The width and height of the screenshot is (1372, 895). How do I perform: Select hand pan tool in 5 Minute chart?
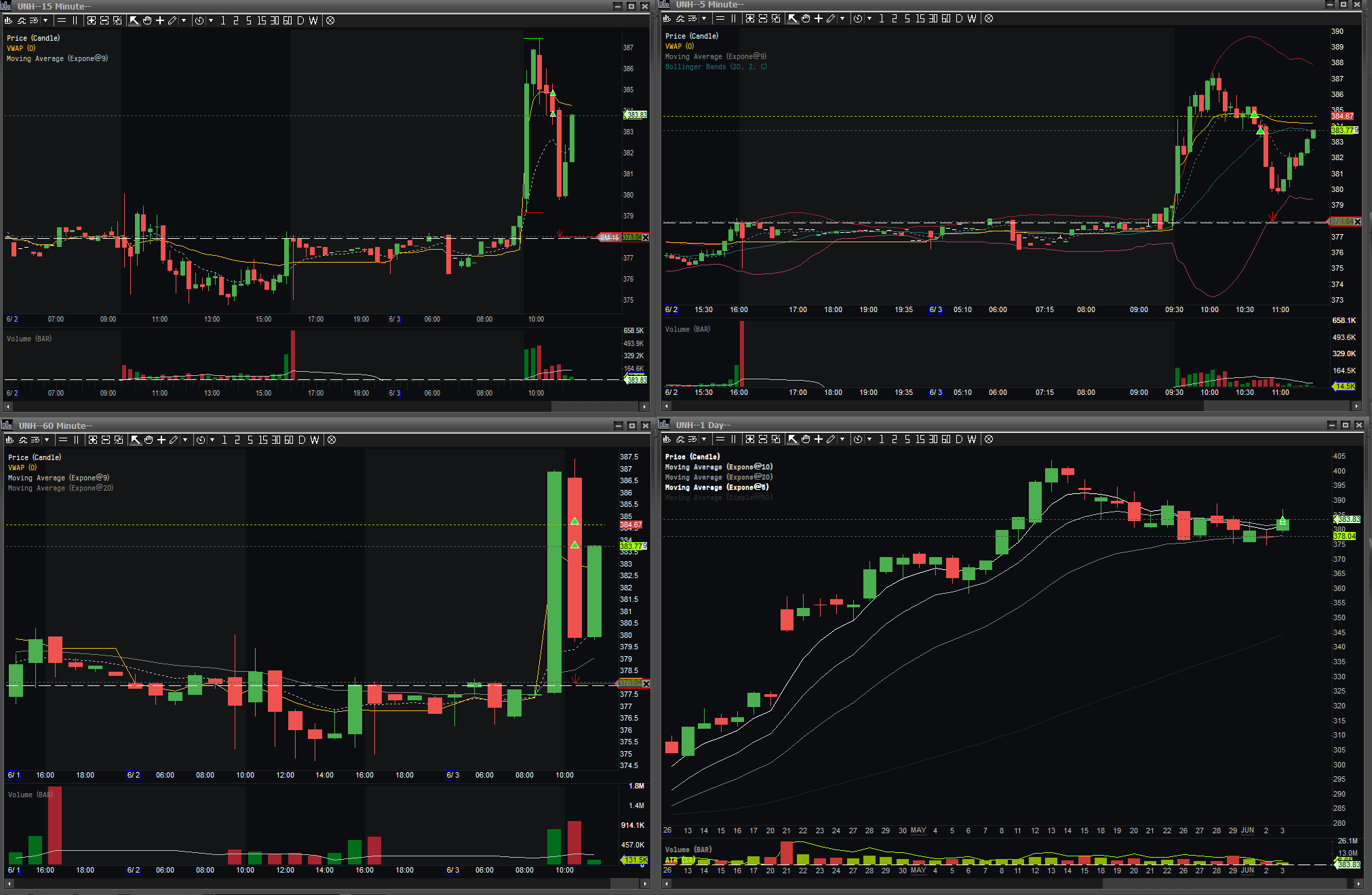(x=806, y=18)
